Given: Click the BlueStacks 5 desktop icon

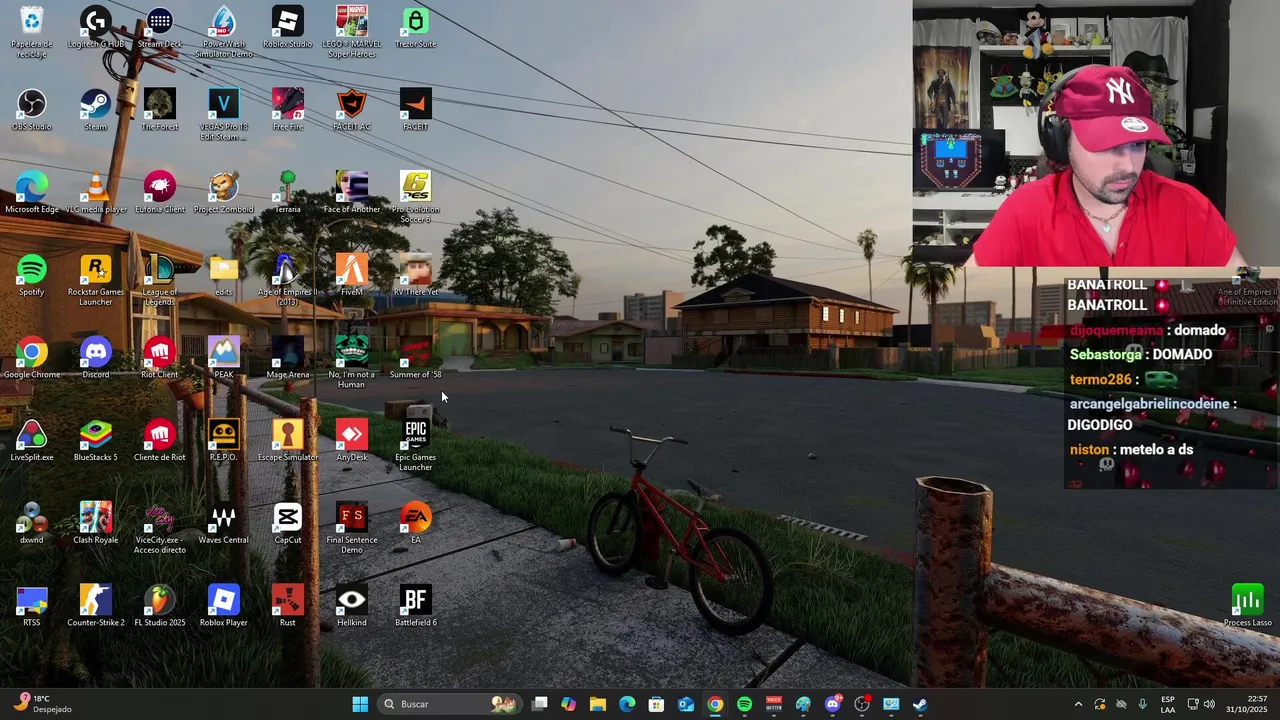Looking at the screenshot, I should point(96,441).
